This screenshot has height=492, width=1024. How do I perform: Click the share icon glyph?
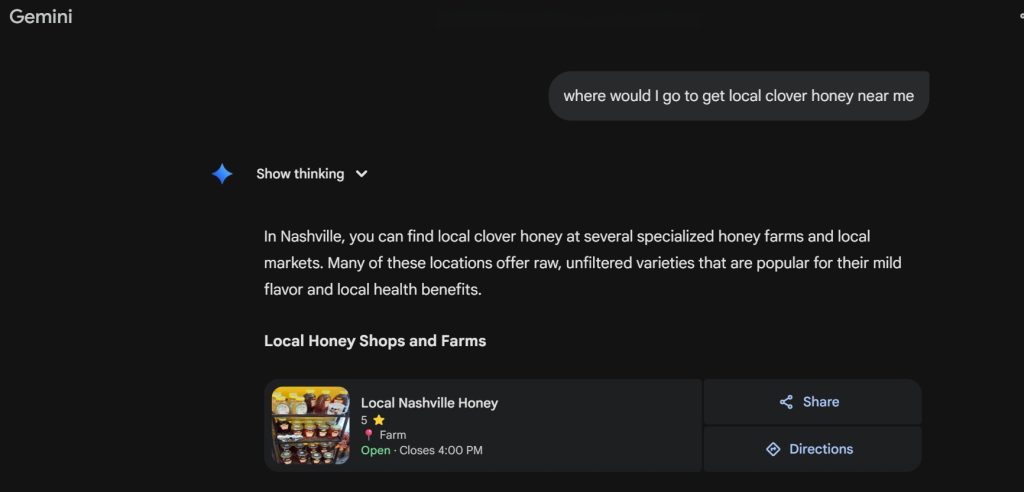[786, 402]
